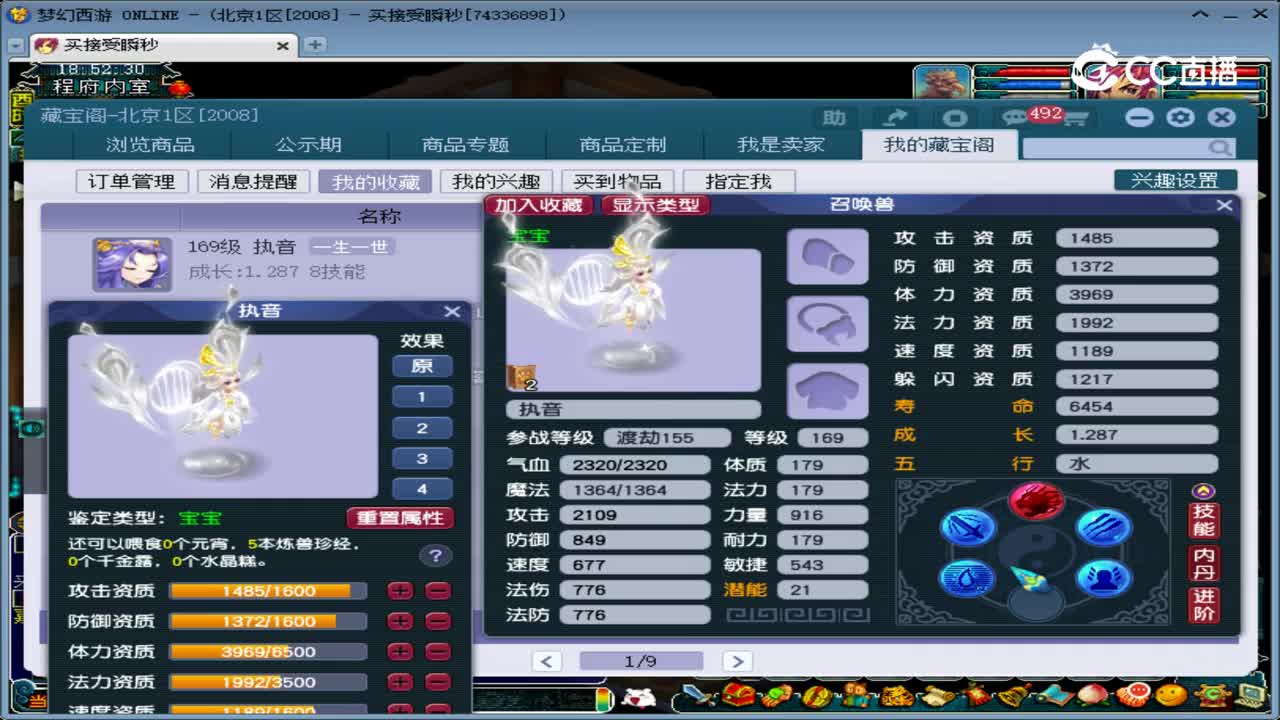Select the red skill icon at the top of the skill wheel

1036,500
